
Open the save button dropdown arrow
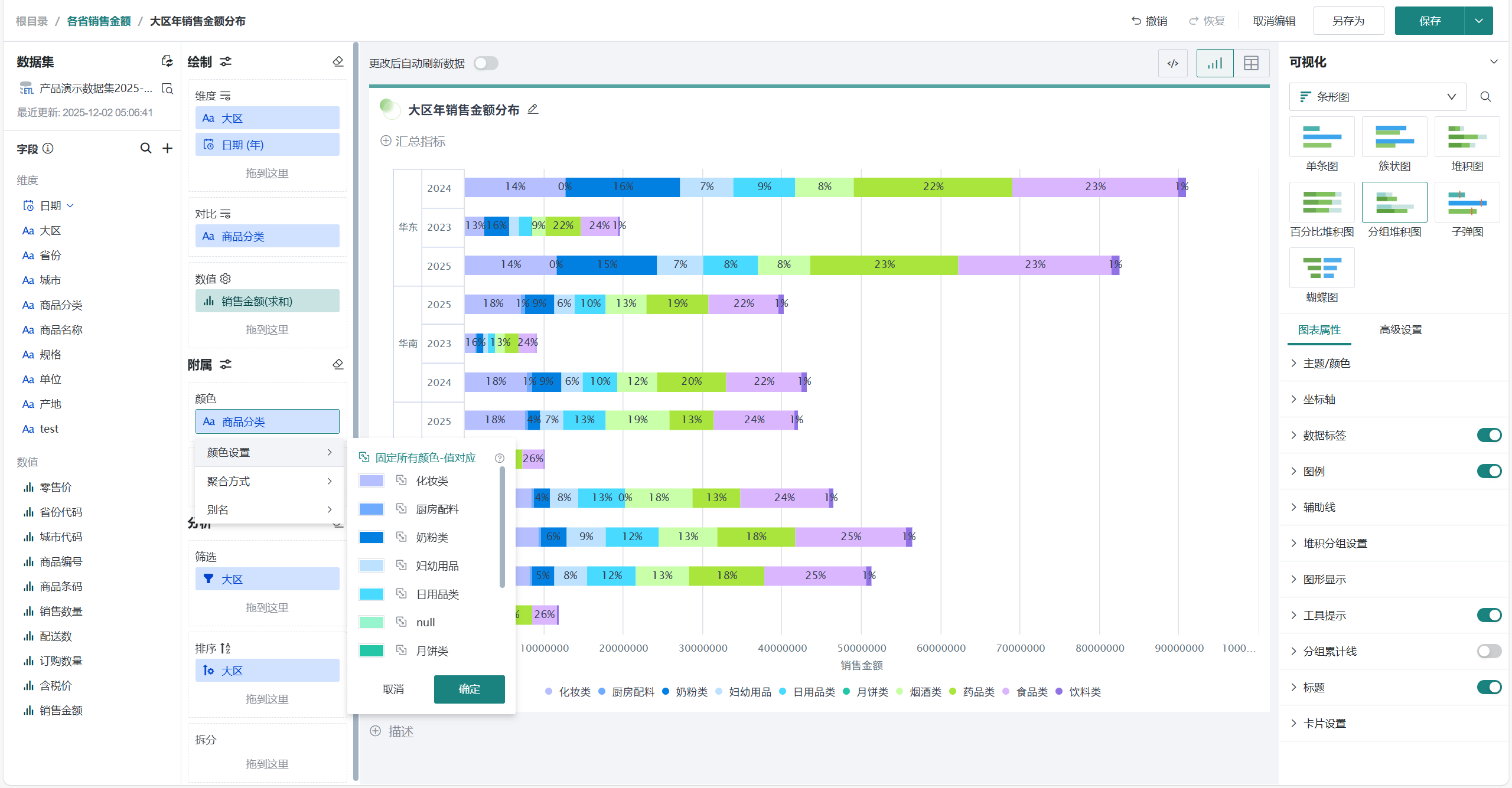[x=1478, y=21]
